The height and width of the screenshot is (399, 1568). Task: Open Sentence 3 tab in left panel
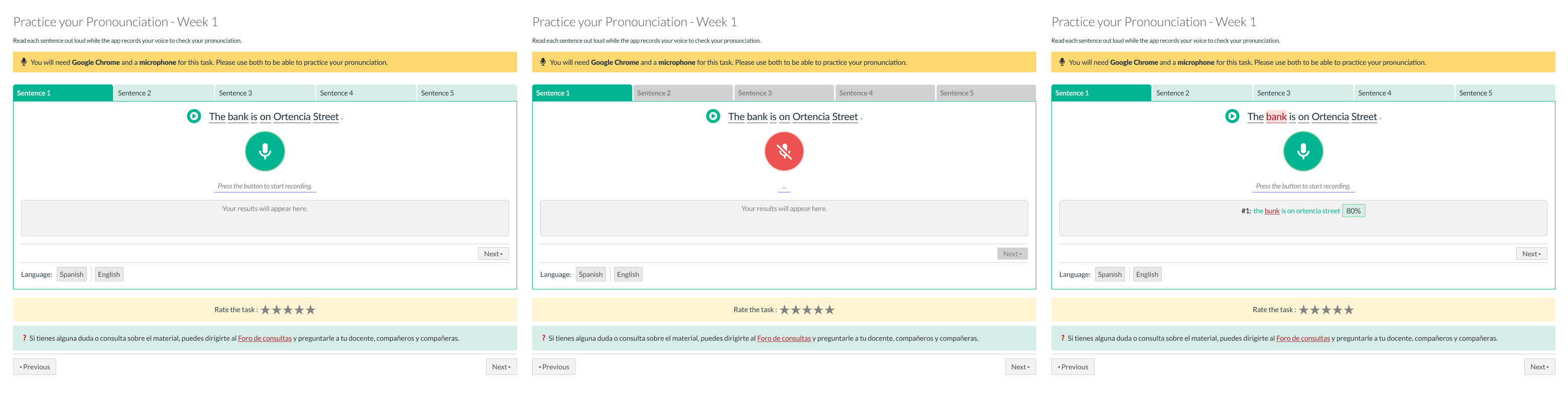[x=265, y=92]
